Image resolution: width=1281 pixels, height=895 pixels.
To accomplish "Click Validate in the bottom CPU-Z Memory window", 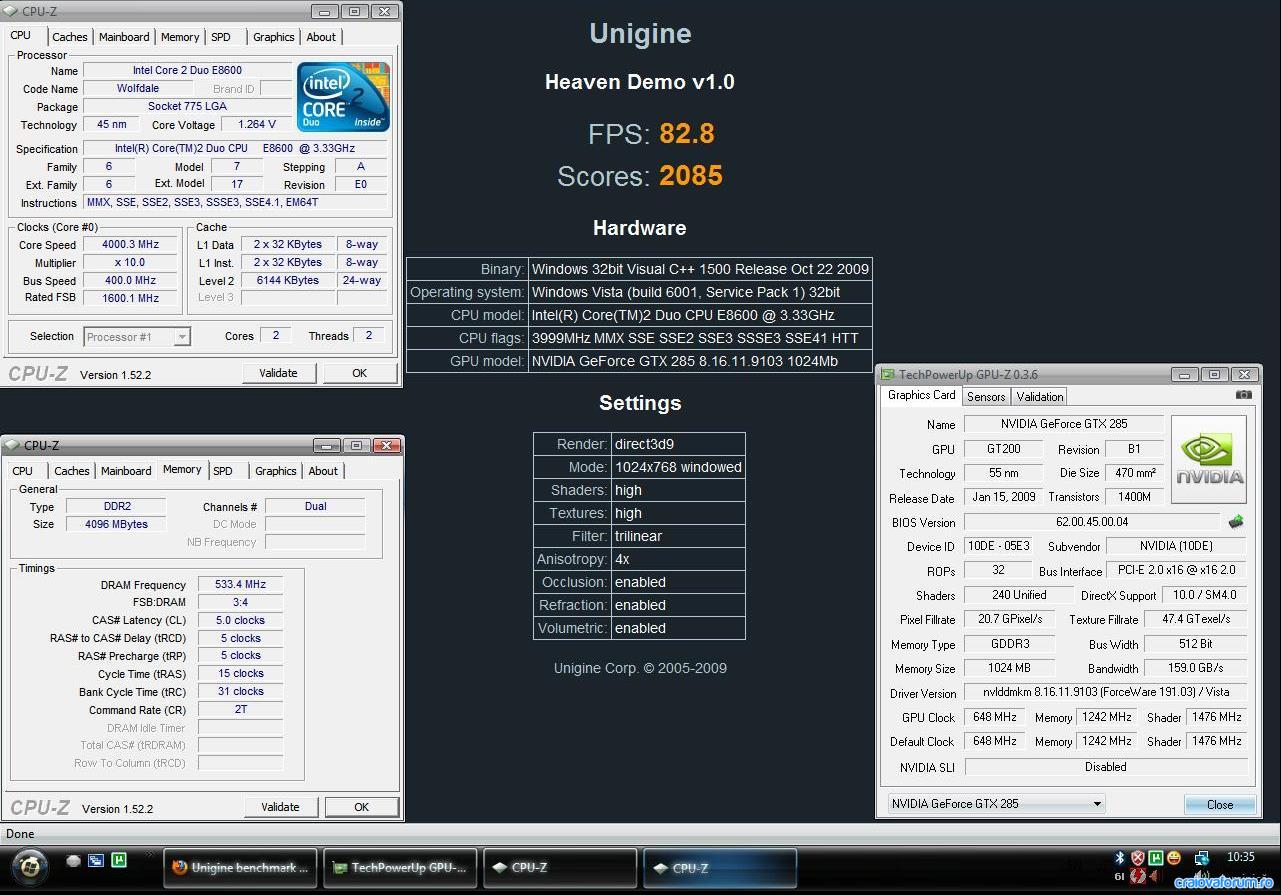I will pos(281,807).
